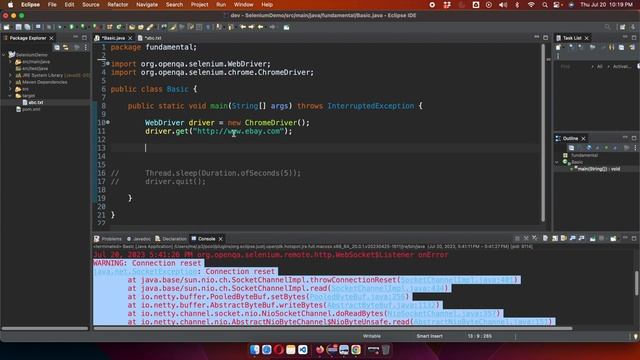Collapse the SeleniumDemo project node
The height and width of the screenshot is (360, 640).
click(x=4, y=54)
